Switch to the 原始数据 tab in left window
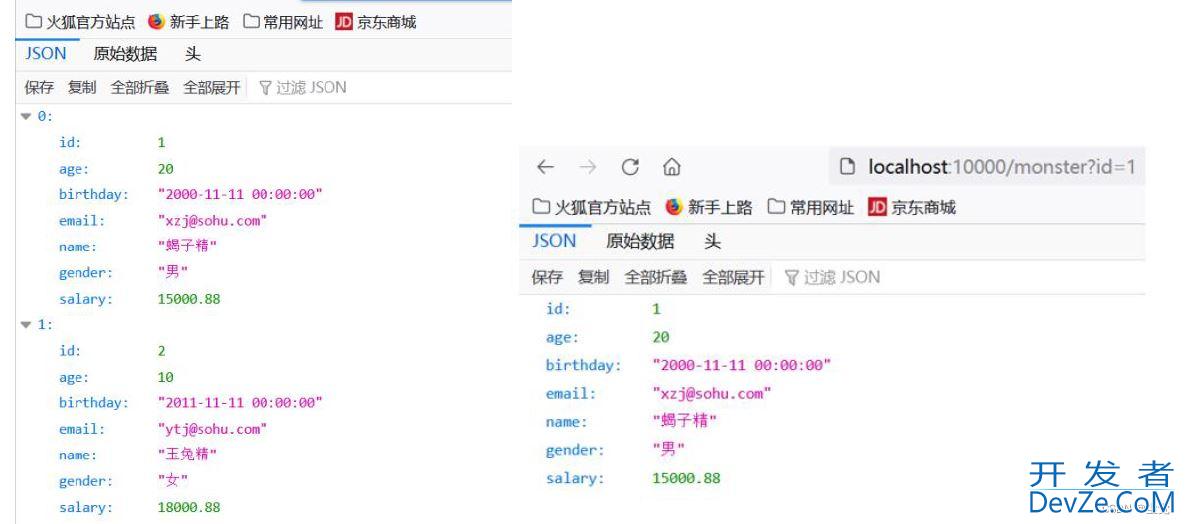 (x=125, y=54)
